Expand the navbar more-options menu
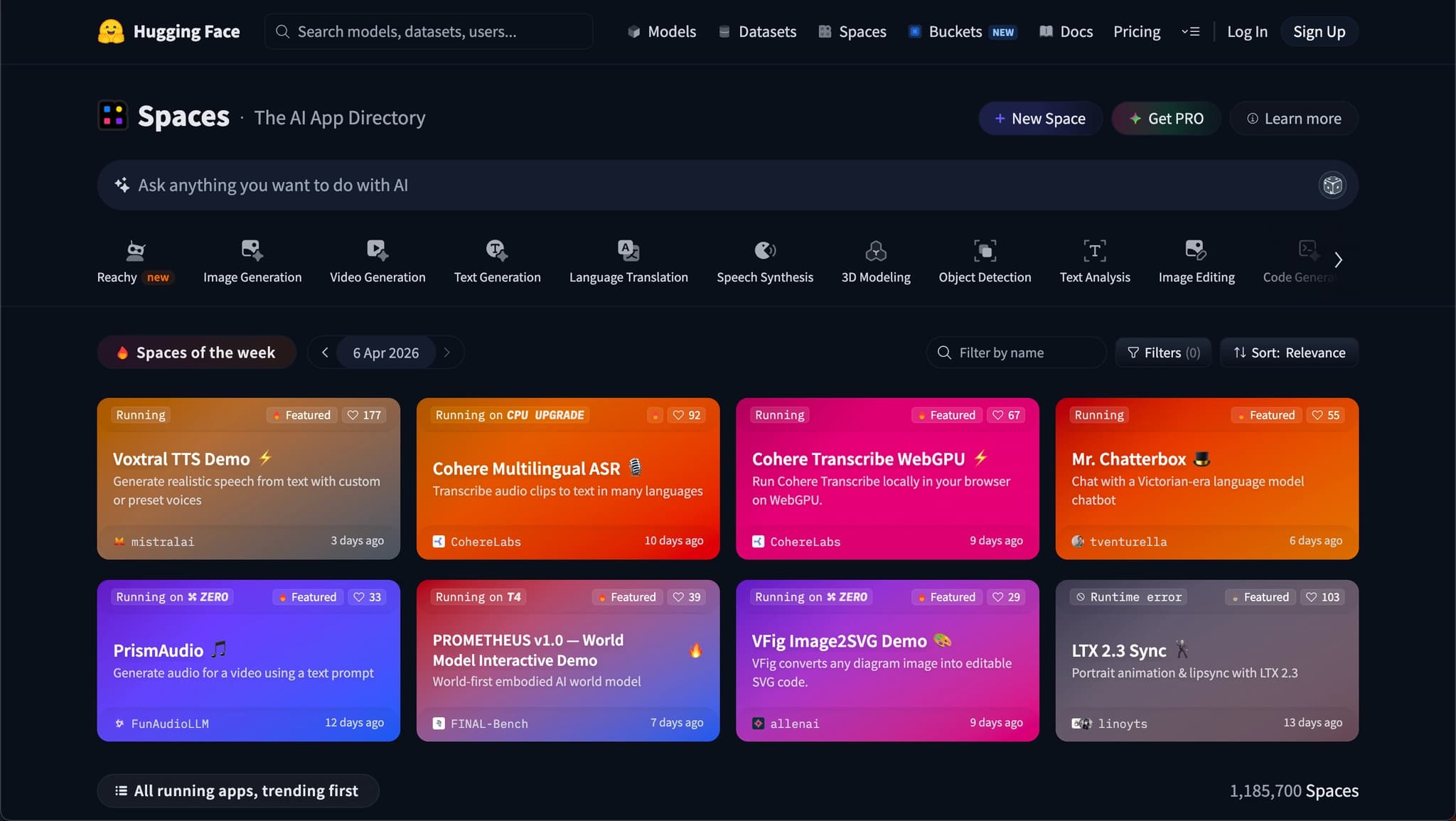 click(1191, 32)
